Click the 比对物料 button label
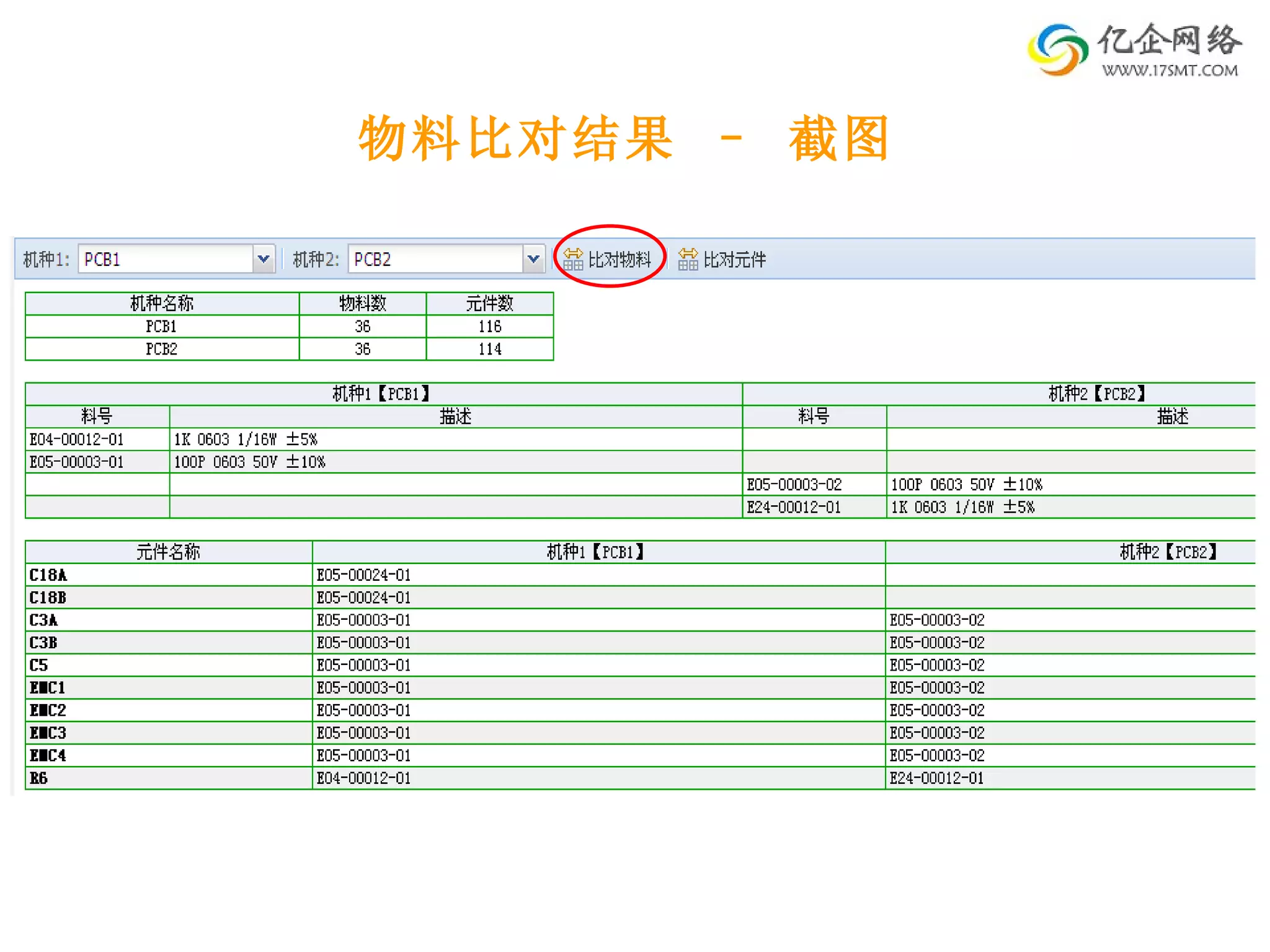The width and height of the screenshot is (1270, 952). pos(619,260)
